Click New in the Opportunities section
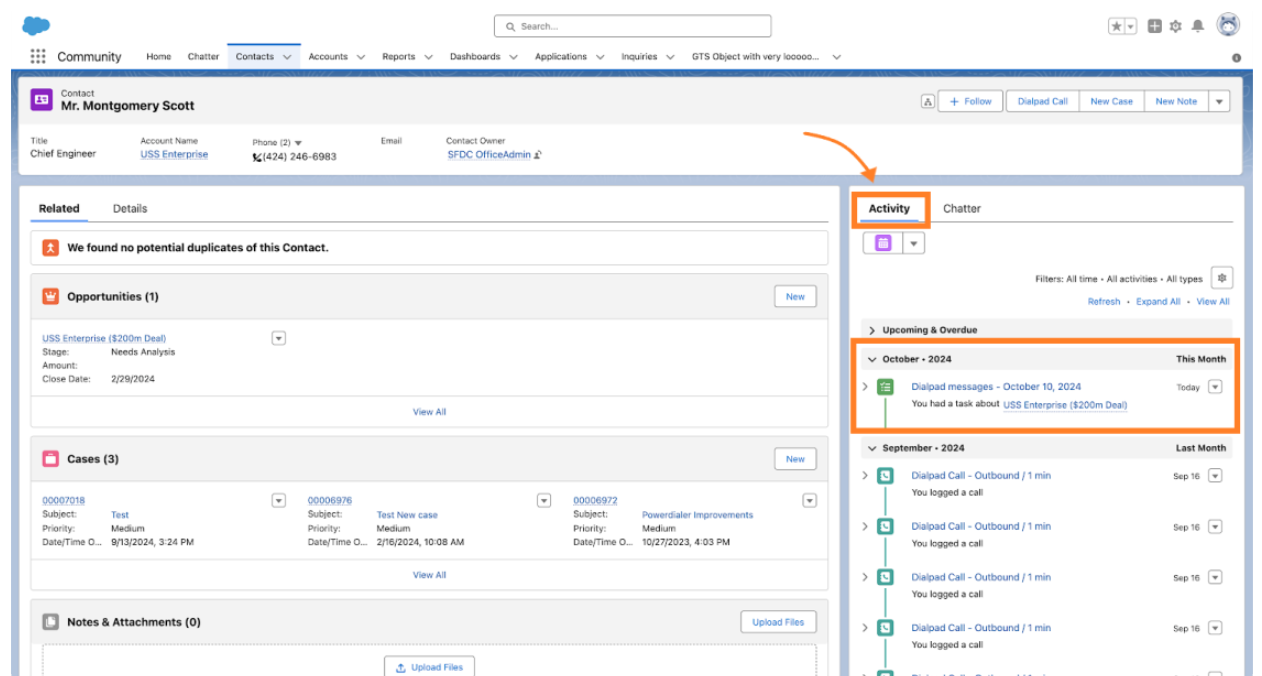This screenshot has width=1262, height=676. (x=795, y=297)
